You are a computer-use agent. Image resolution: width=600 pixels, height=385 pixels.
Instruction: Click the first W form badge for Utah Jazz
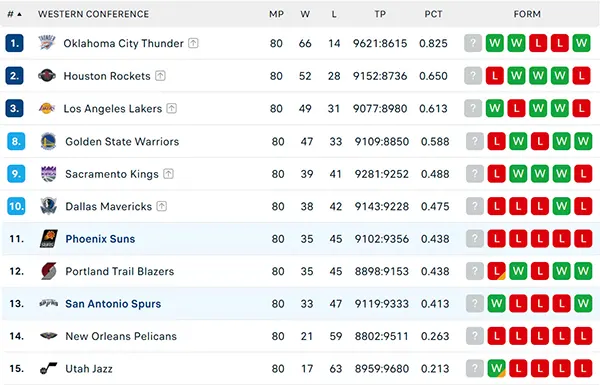[497, 368]
